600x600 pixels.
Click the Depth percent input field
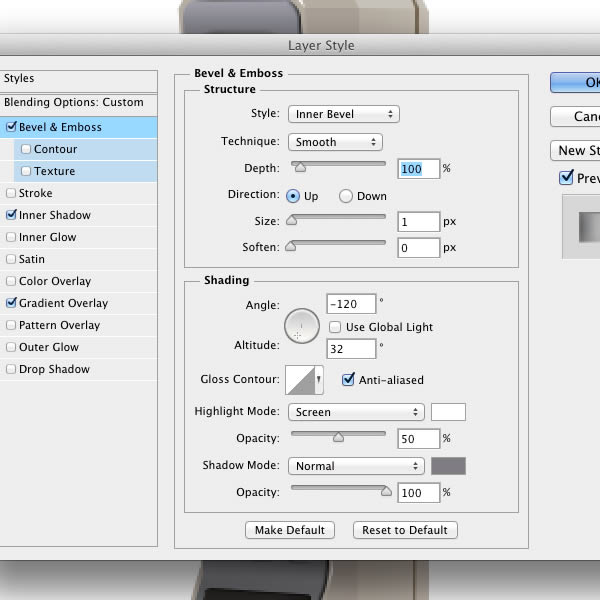tap(419, 169)
